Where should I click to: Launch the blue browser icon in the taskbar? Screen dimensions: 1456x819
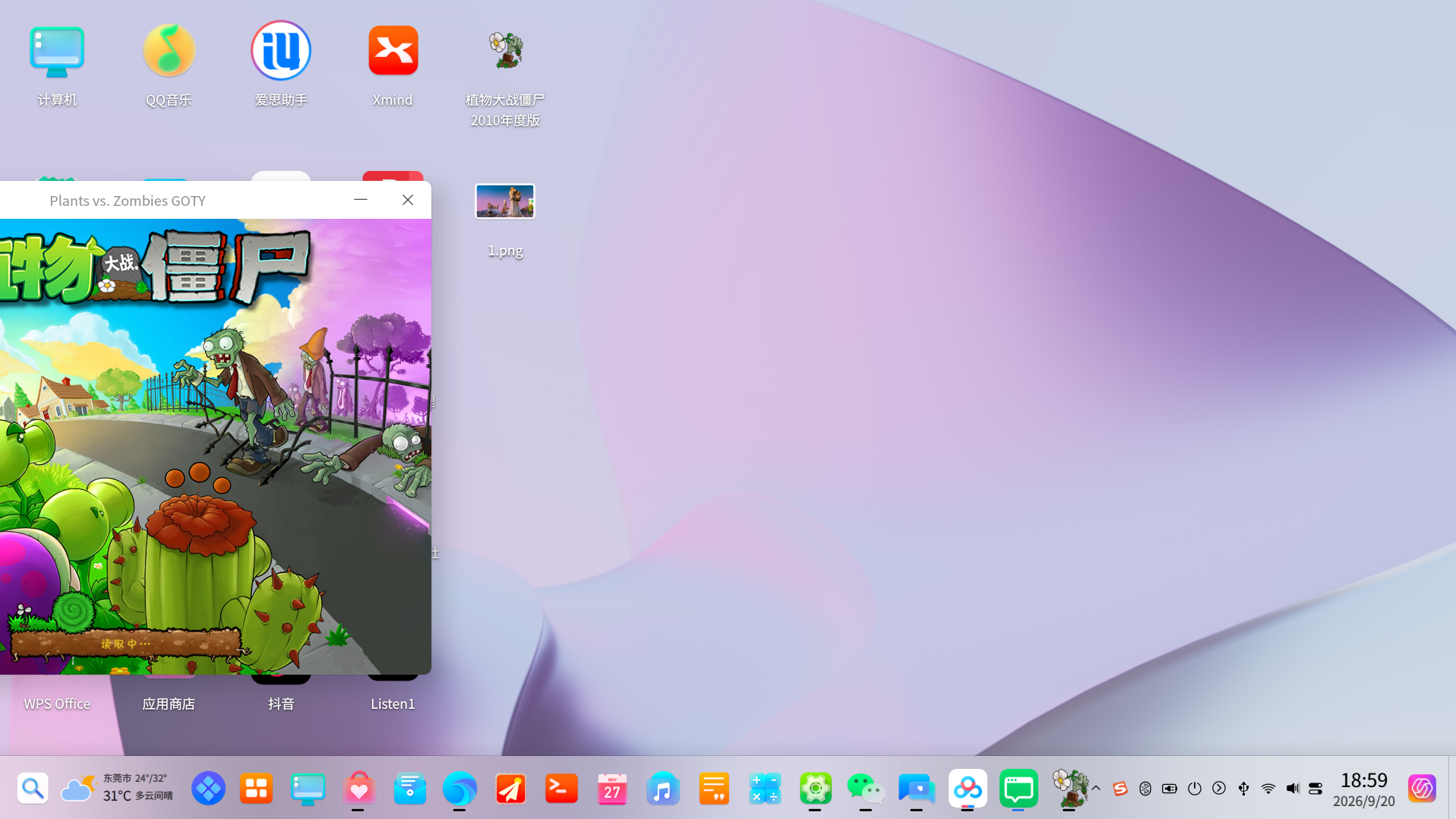[x=460, y=789]
